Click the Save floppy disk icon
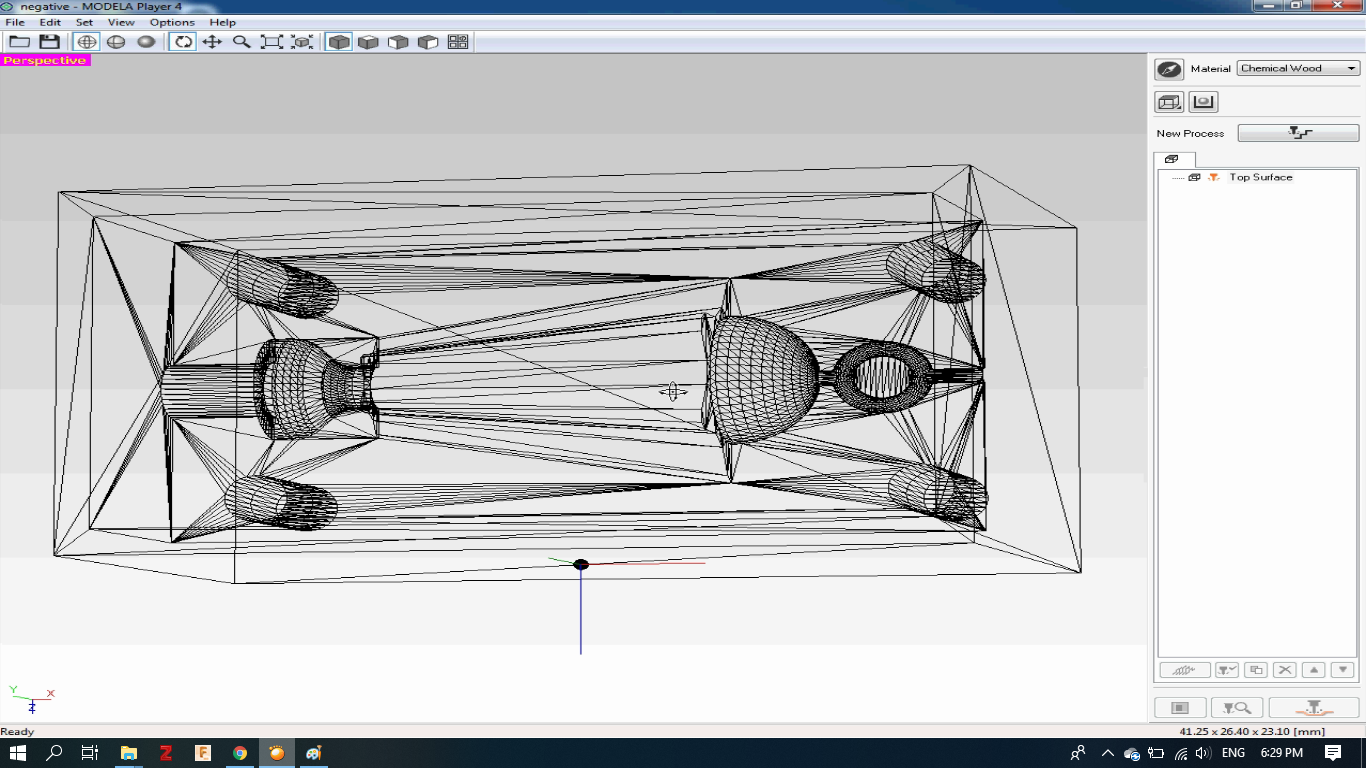This screenshot has width=1366, height=768. (x=49, y=42)
